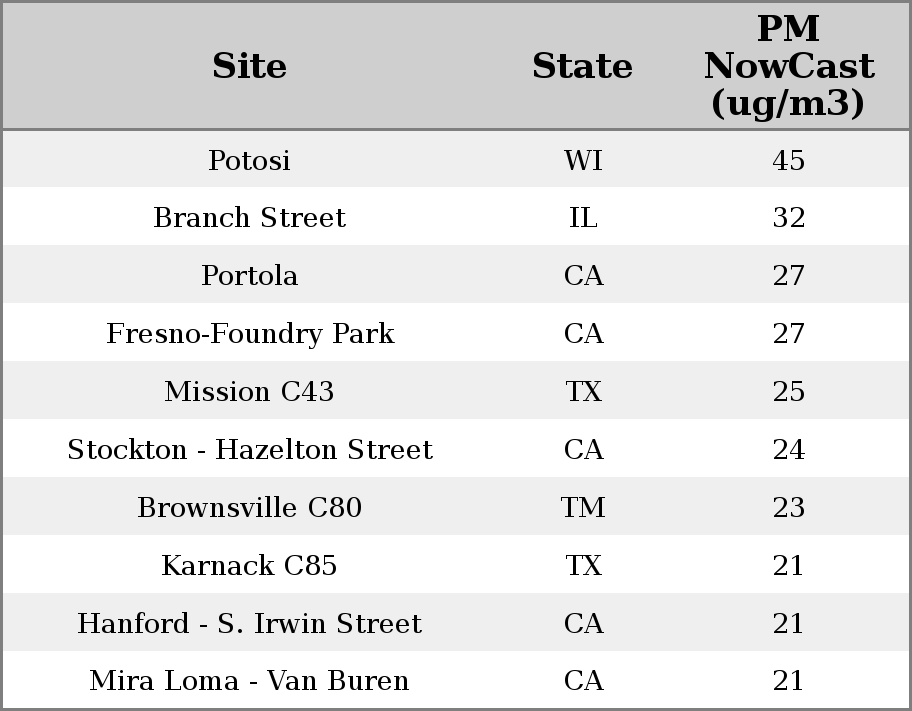Select the Branch Street site cell
This screenshot has height=711, width=912.
[x=249, y=218]
